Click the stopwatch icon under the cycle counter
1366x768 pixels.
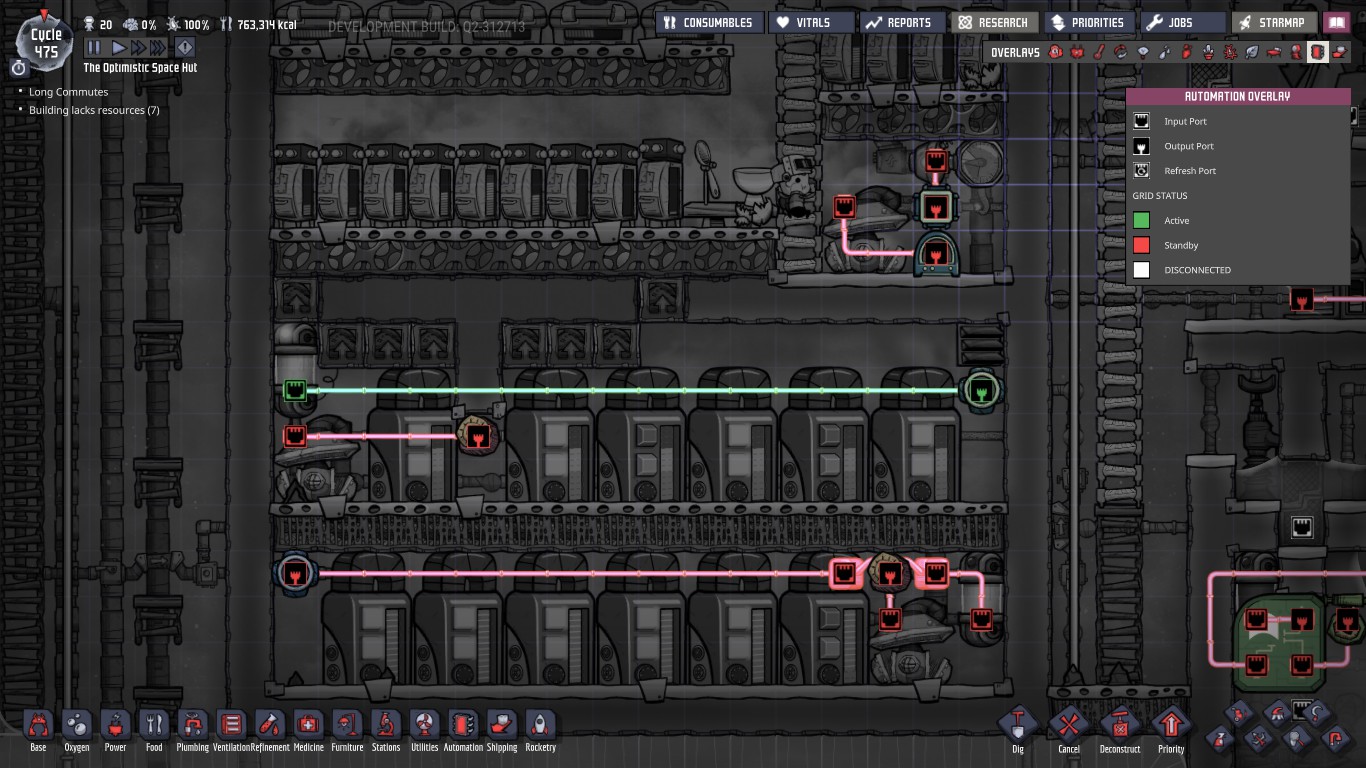tap(19, 68)
